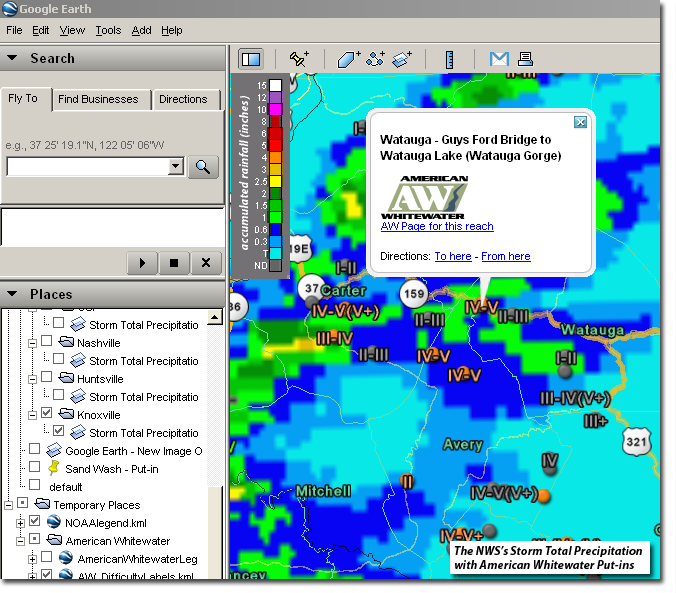The height and width of the screenshot is (593, 676).
Task: Check Google Earth New Image checkbox
Action: [34, 449]
